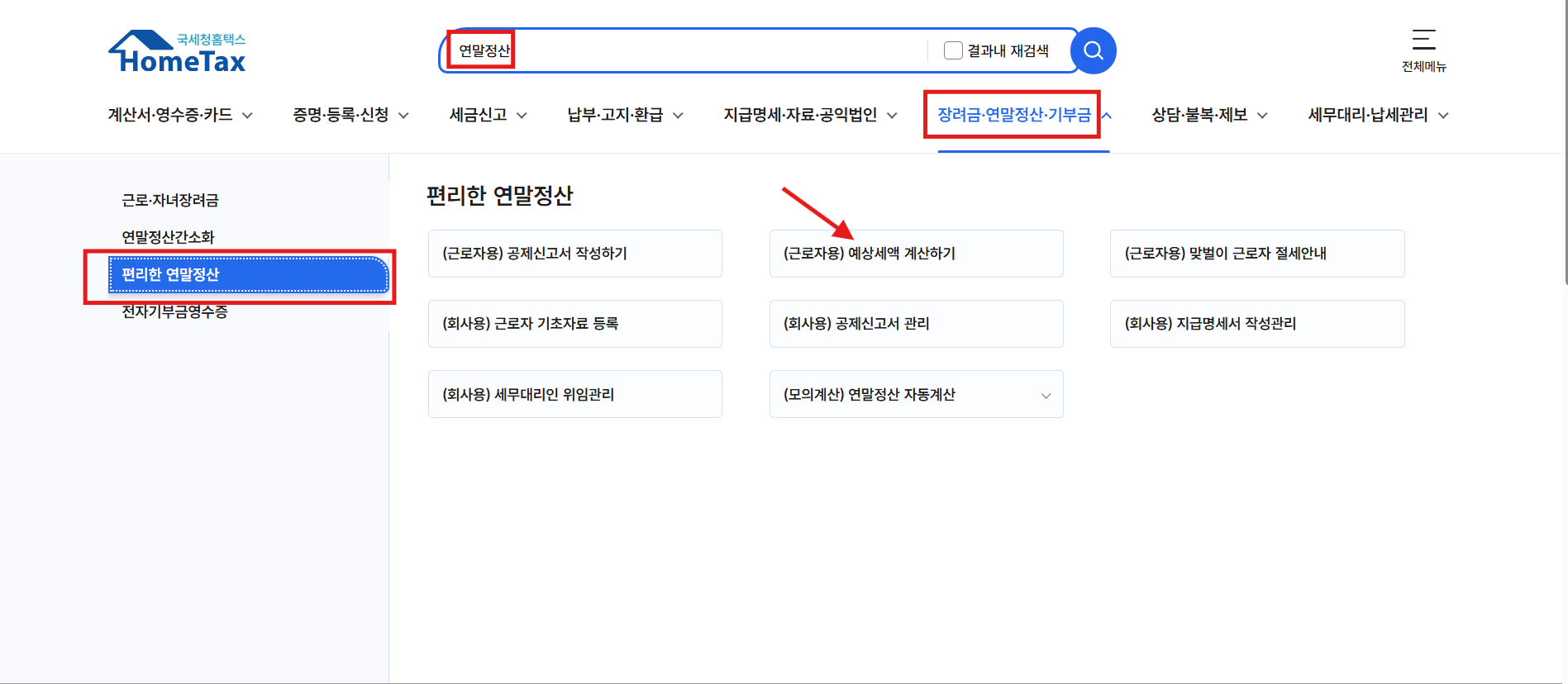This screenshot has width=1568, height=684.
Task: Click the HomeTax logo
Action: (177, 52)
